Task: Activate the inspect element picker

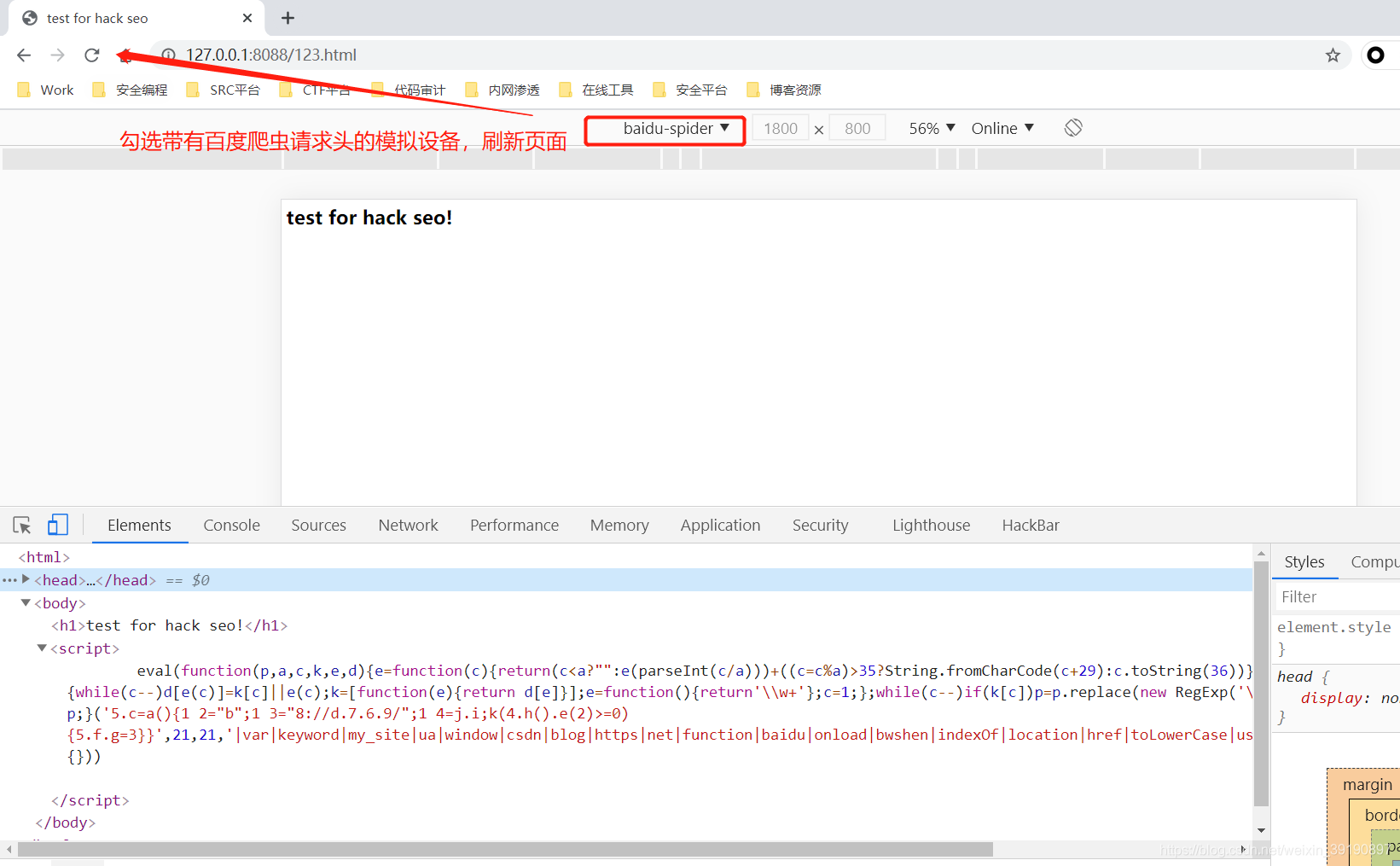Action: coord(22,525)
